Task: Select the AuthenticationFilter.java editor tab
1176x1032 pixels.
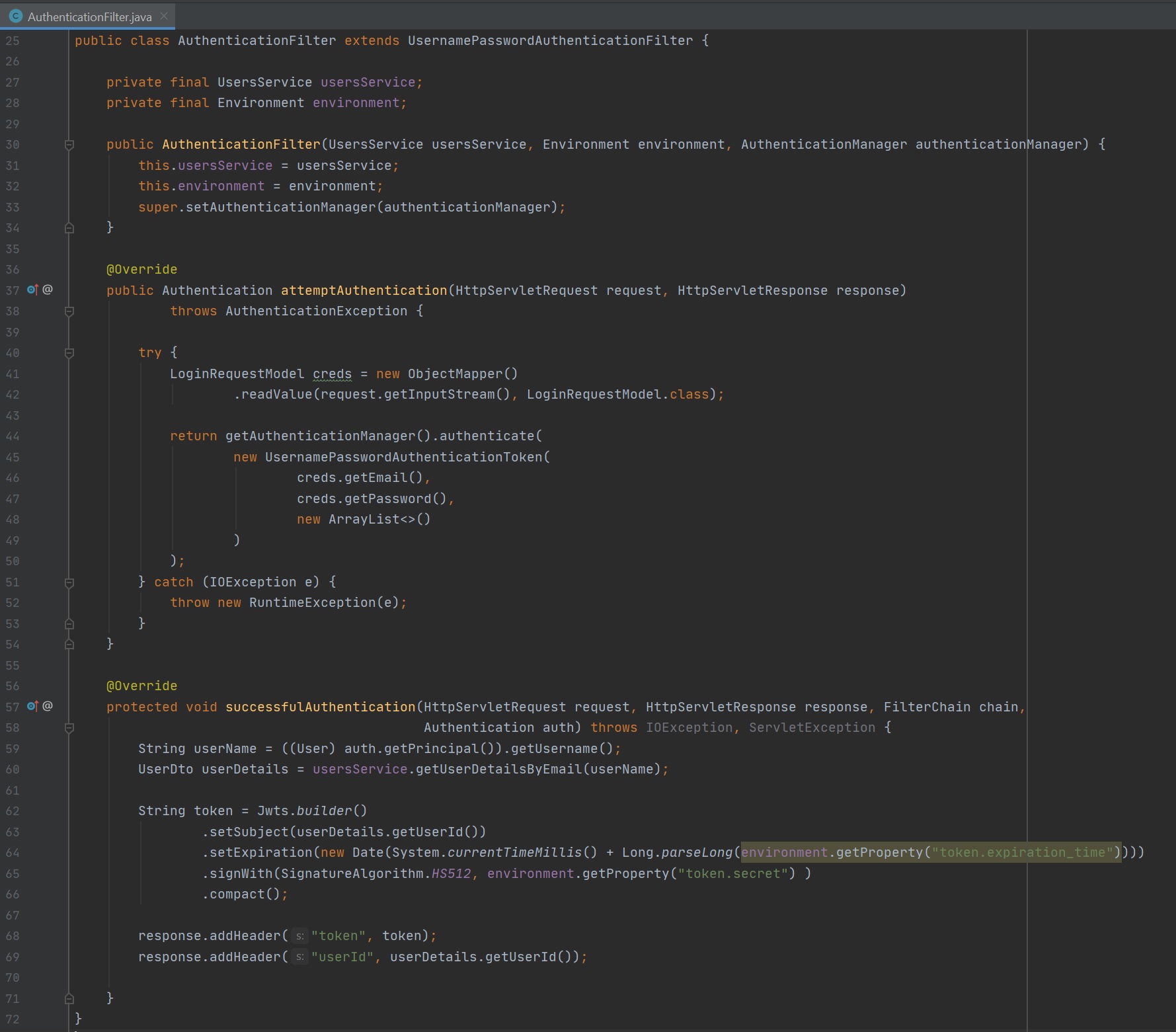Action: click(89, 17)
